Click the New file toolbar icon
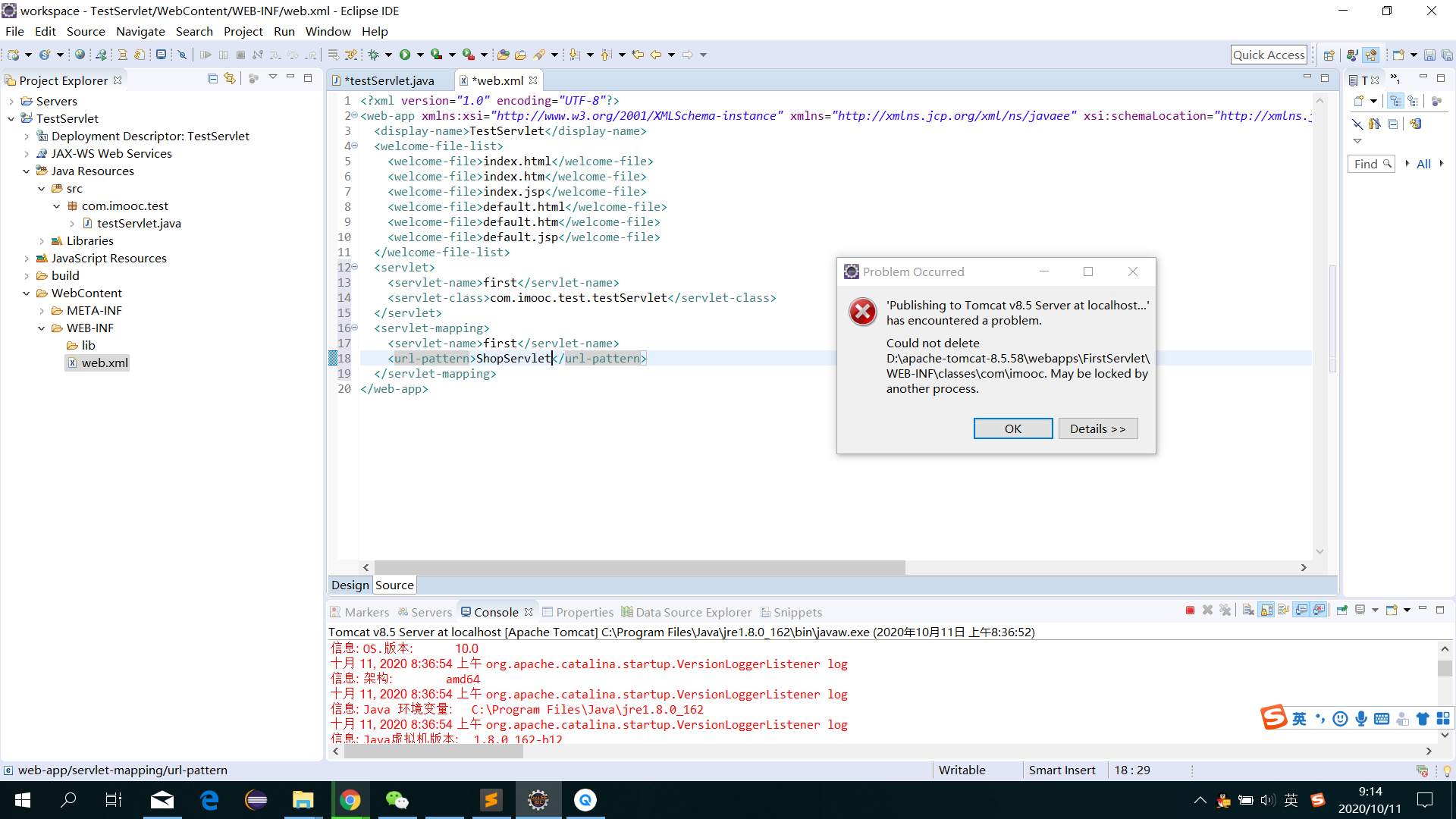Image resolution: width=1456 pixels, height=819 pixels. pyautogui.click(x=14, y=55)
